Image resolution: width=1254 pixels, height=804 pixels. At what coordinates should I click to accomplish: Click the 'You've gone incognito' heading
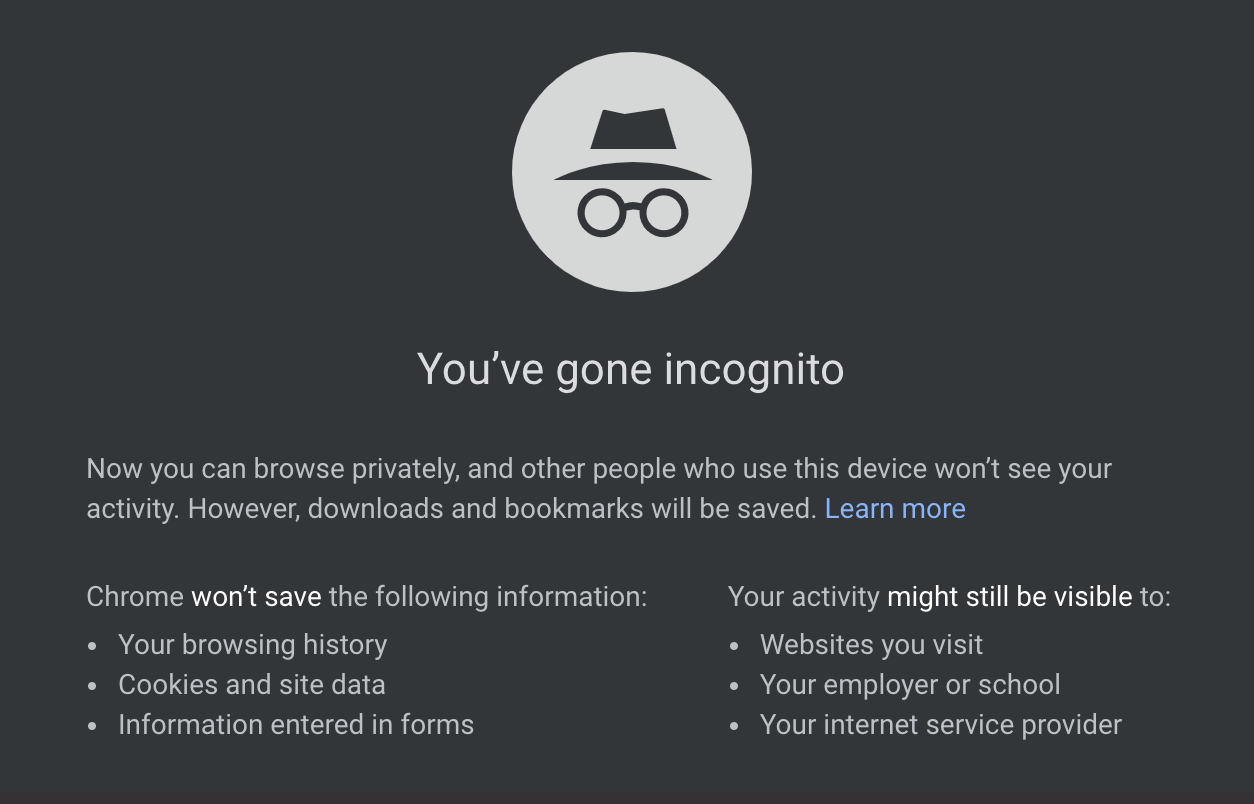[x=631, y=369]
